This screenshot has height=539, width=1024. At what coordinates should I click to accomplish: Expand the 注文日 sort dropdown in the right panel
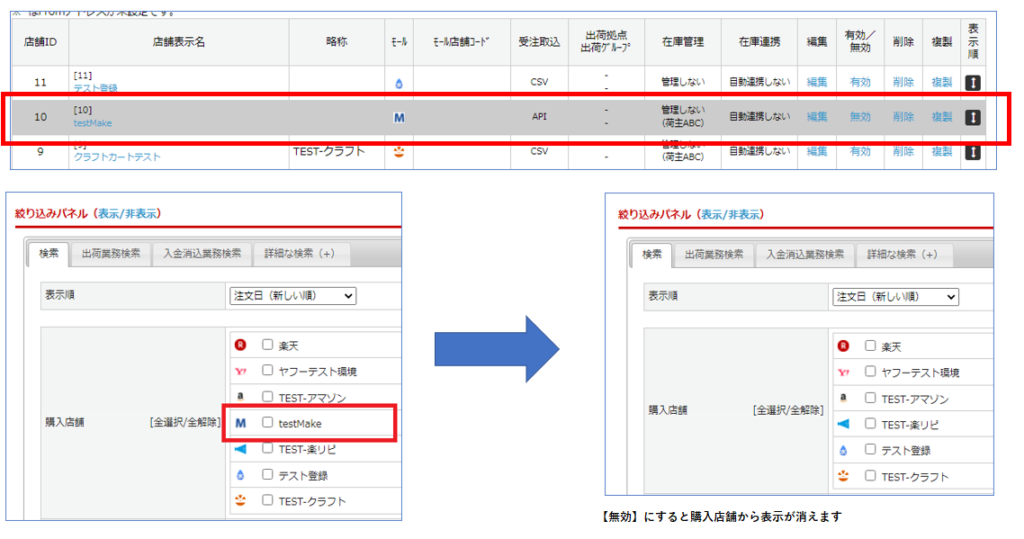(895, 297)
